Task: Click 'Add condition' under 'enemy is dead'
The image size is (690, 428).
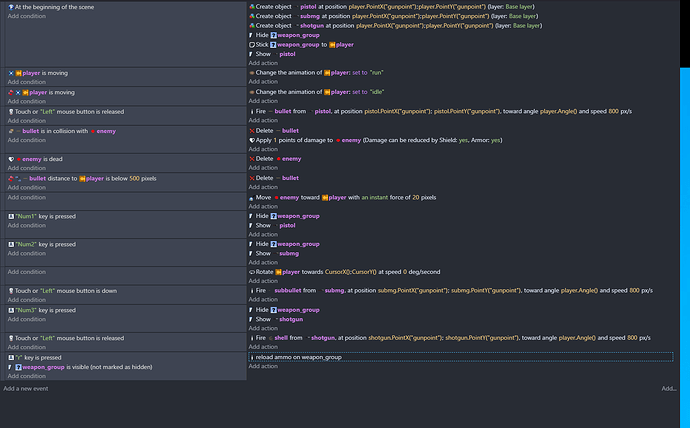Action: click(x=26, y=168)
